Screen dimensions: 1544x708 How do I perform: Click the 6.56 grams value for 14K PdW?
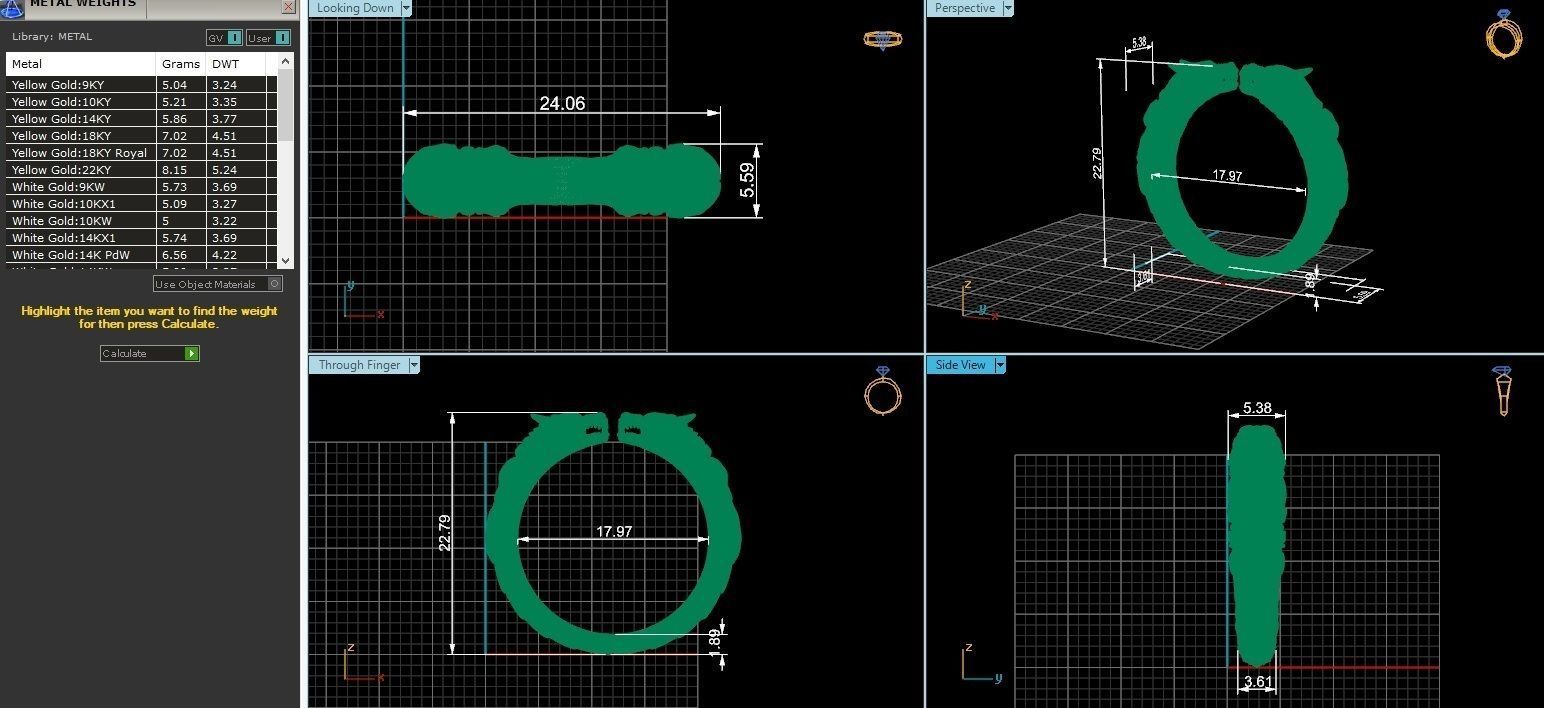pos(174,255)
